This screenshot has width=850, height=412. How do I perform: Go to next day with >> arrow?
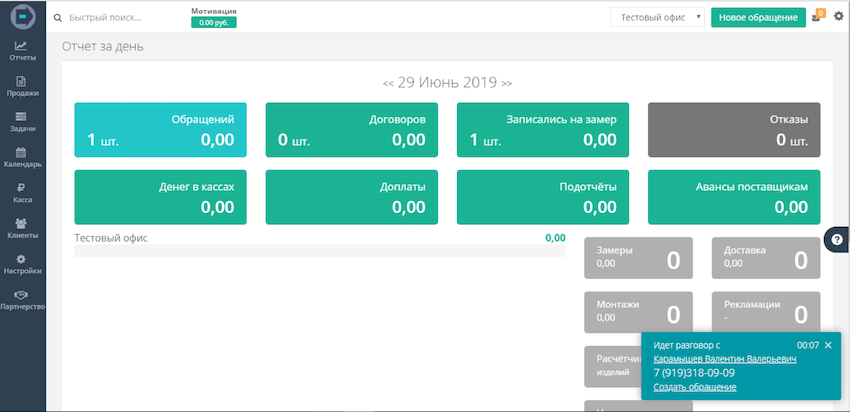[x=507, y=82]
